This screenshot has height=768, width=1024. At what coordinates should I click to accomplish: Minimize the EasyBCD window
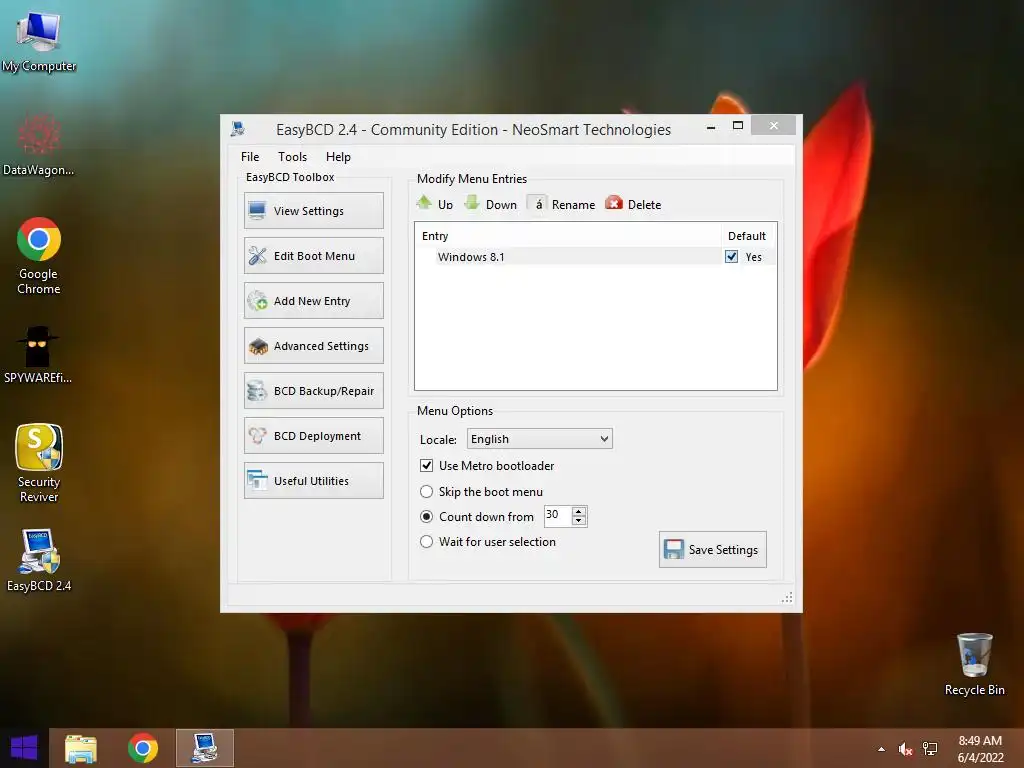(x=711, y=126)
